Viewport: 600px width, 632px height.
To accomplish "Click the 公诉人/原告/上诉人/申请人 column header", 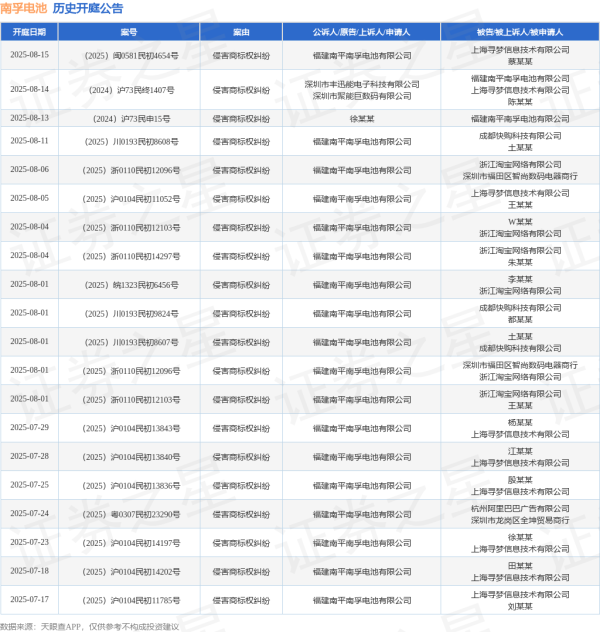I will [361, 32].
